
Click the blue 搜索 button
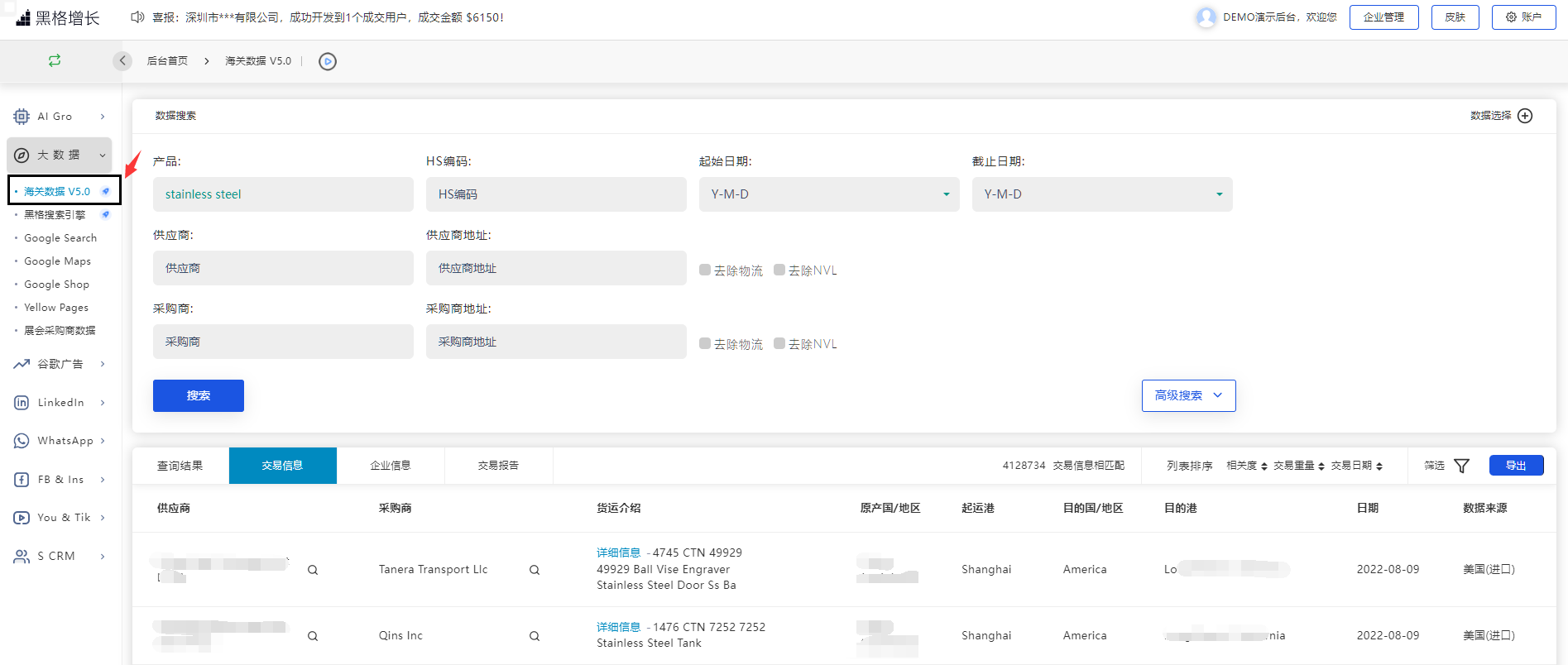click(x=199, y=395)
